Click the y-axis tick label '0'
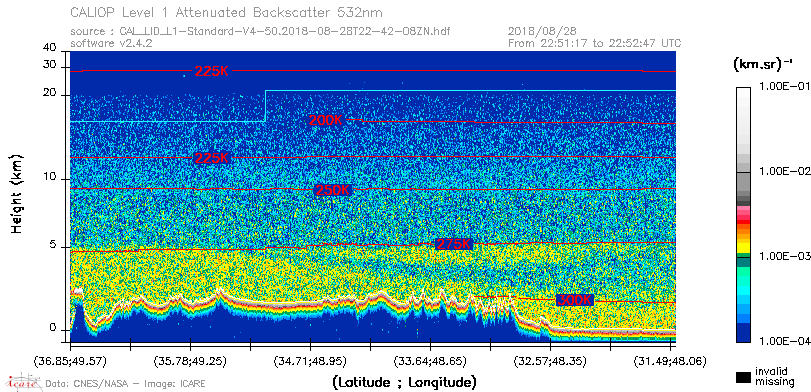The image size is (811, 392). pos(52,327)
